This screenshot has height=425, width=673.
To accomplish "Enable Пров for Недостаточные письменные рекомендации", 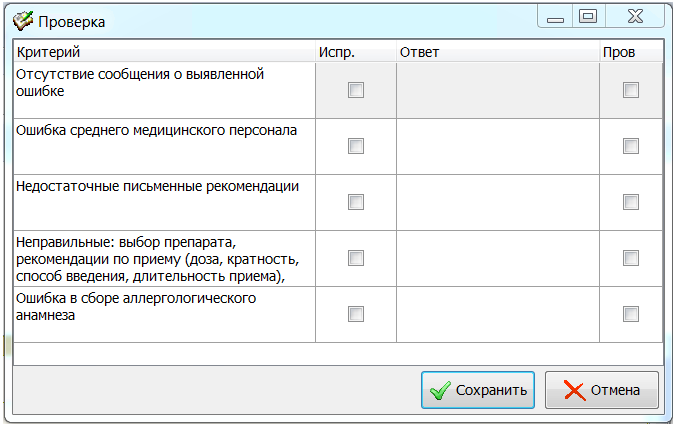I will (x=630, y=202).
